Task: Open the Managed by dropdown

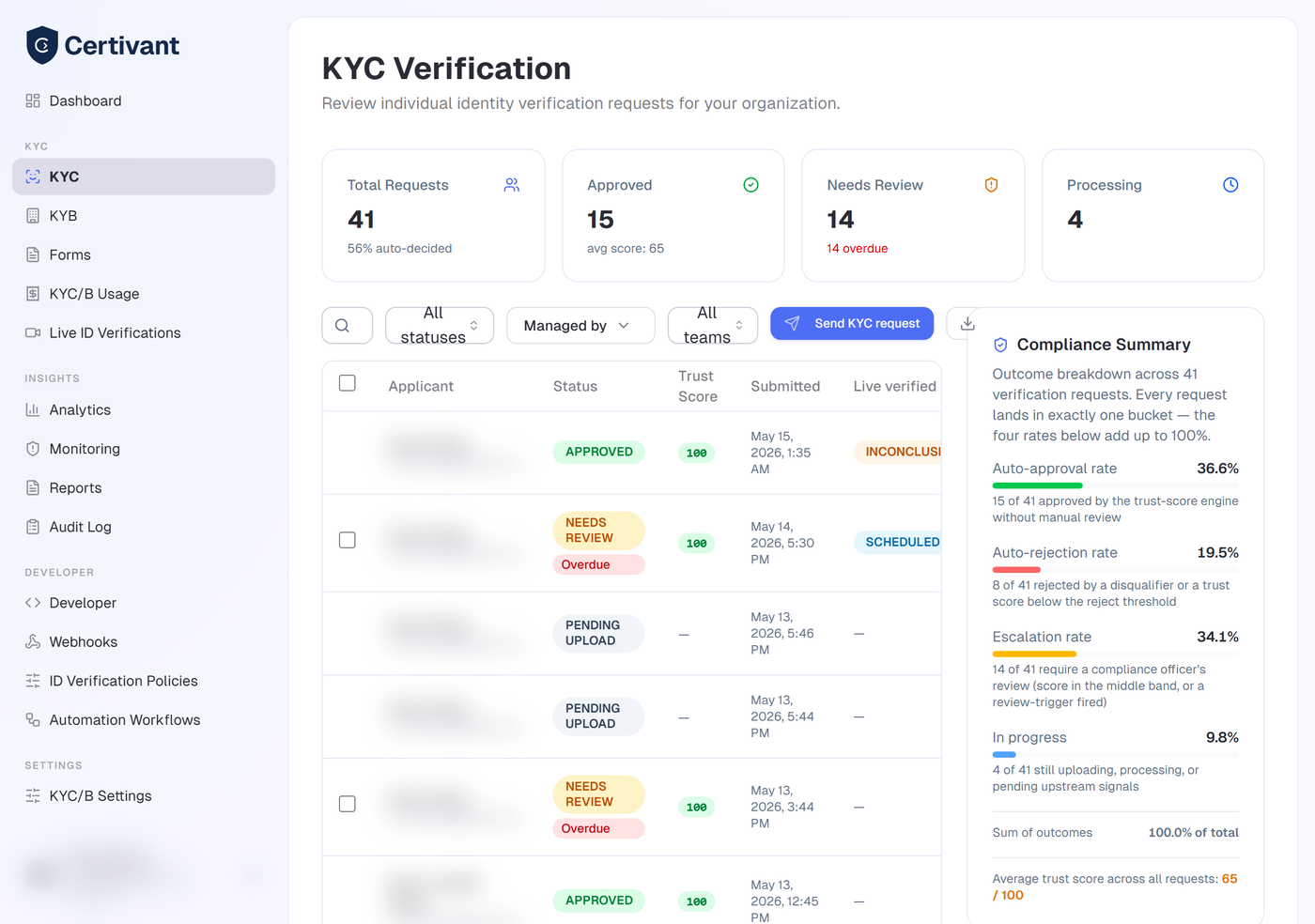Action: [580, 326]
